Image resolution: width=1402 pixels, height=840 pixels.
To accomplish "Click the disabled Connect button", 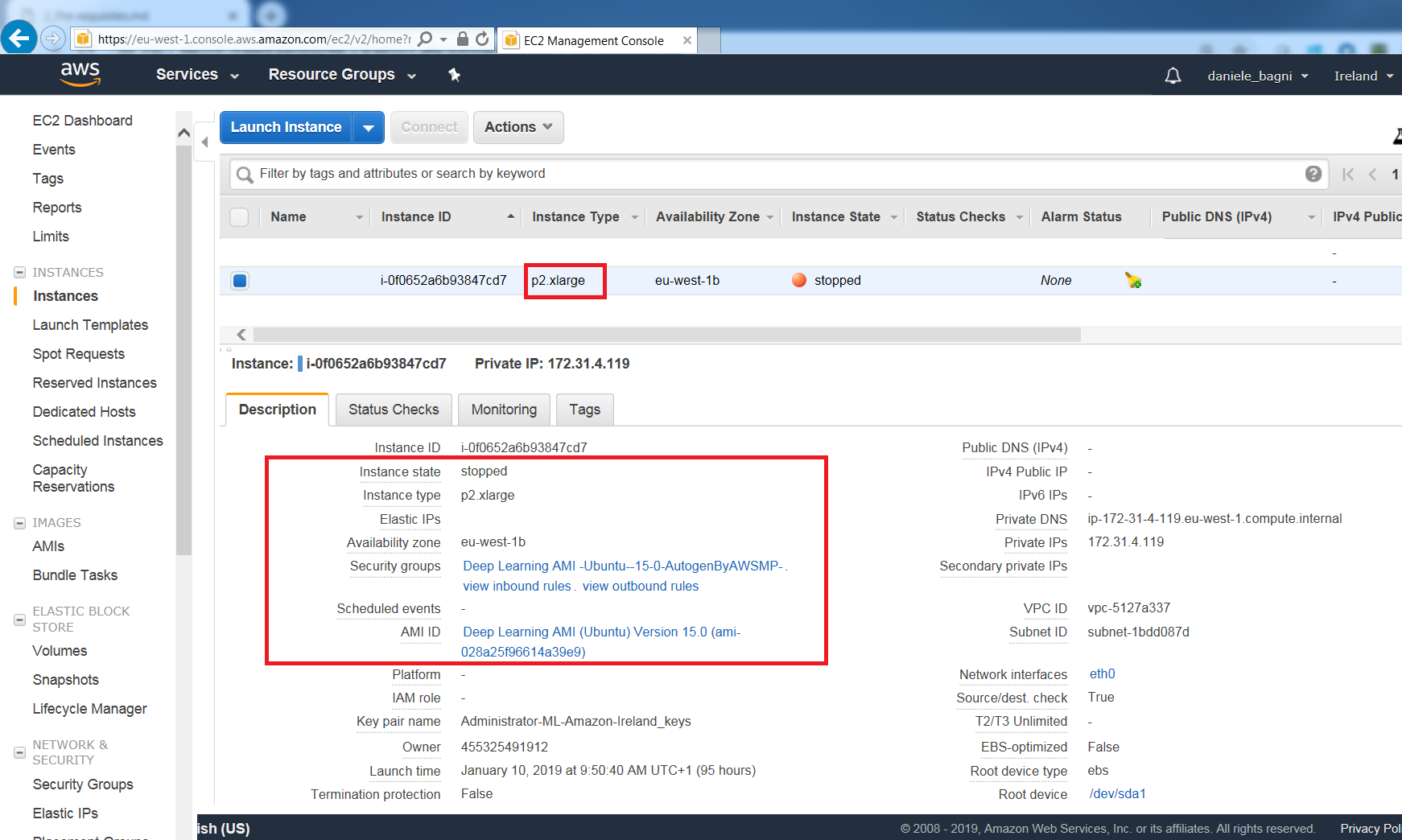I will (429, 127).
